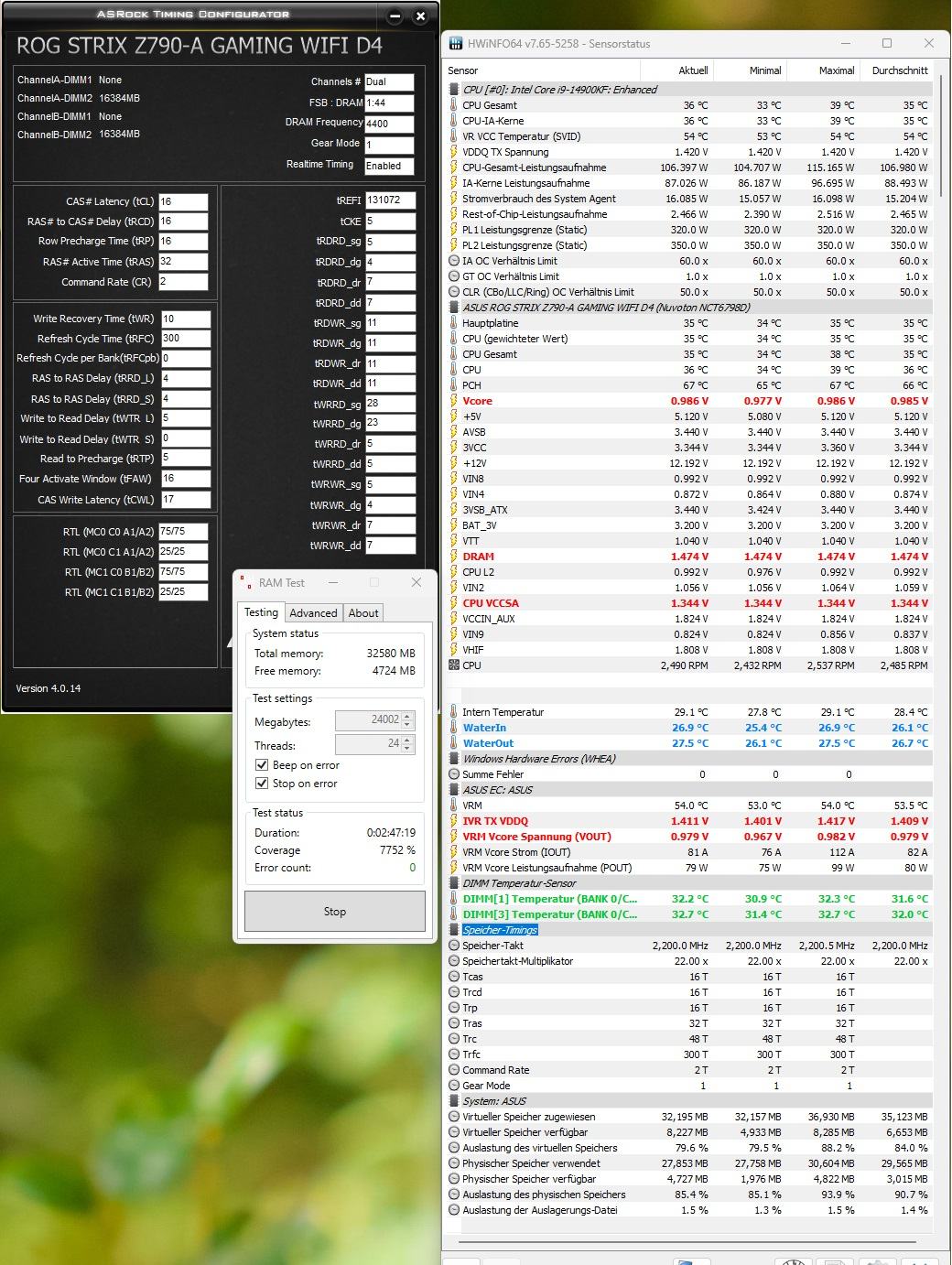
Task: Click the RTL (MC0 C0 A1/A2) field
Action: (x=183, y=531)
